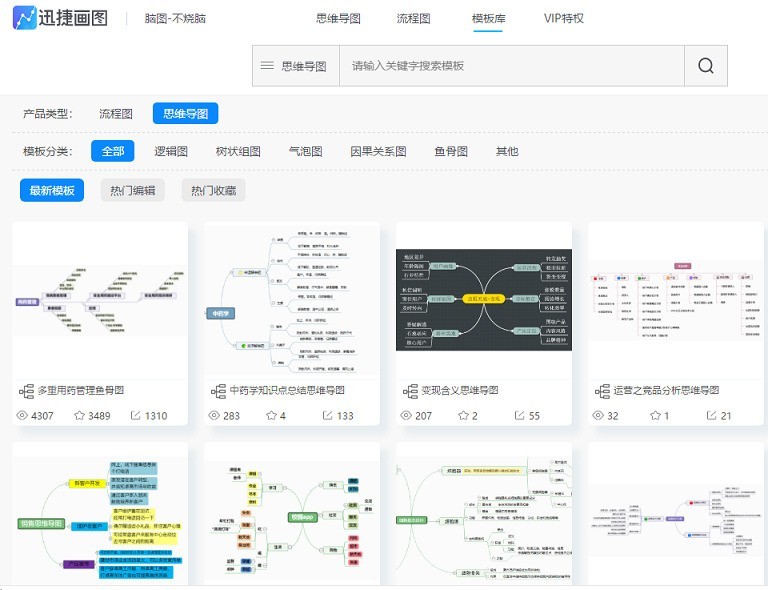
Task: Select 气泡图 template category
Action: [306, 151]
